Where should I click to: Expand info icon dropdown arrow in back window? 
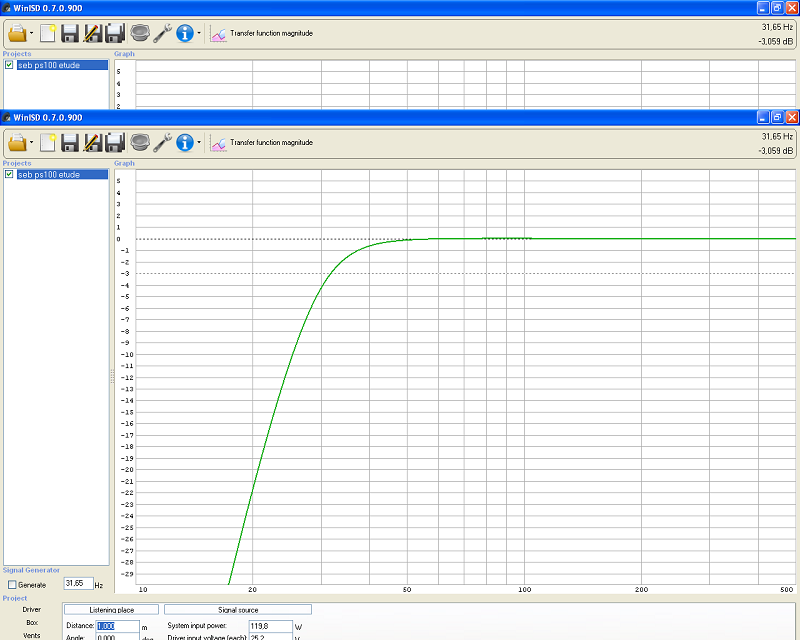tap(199, 34)
